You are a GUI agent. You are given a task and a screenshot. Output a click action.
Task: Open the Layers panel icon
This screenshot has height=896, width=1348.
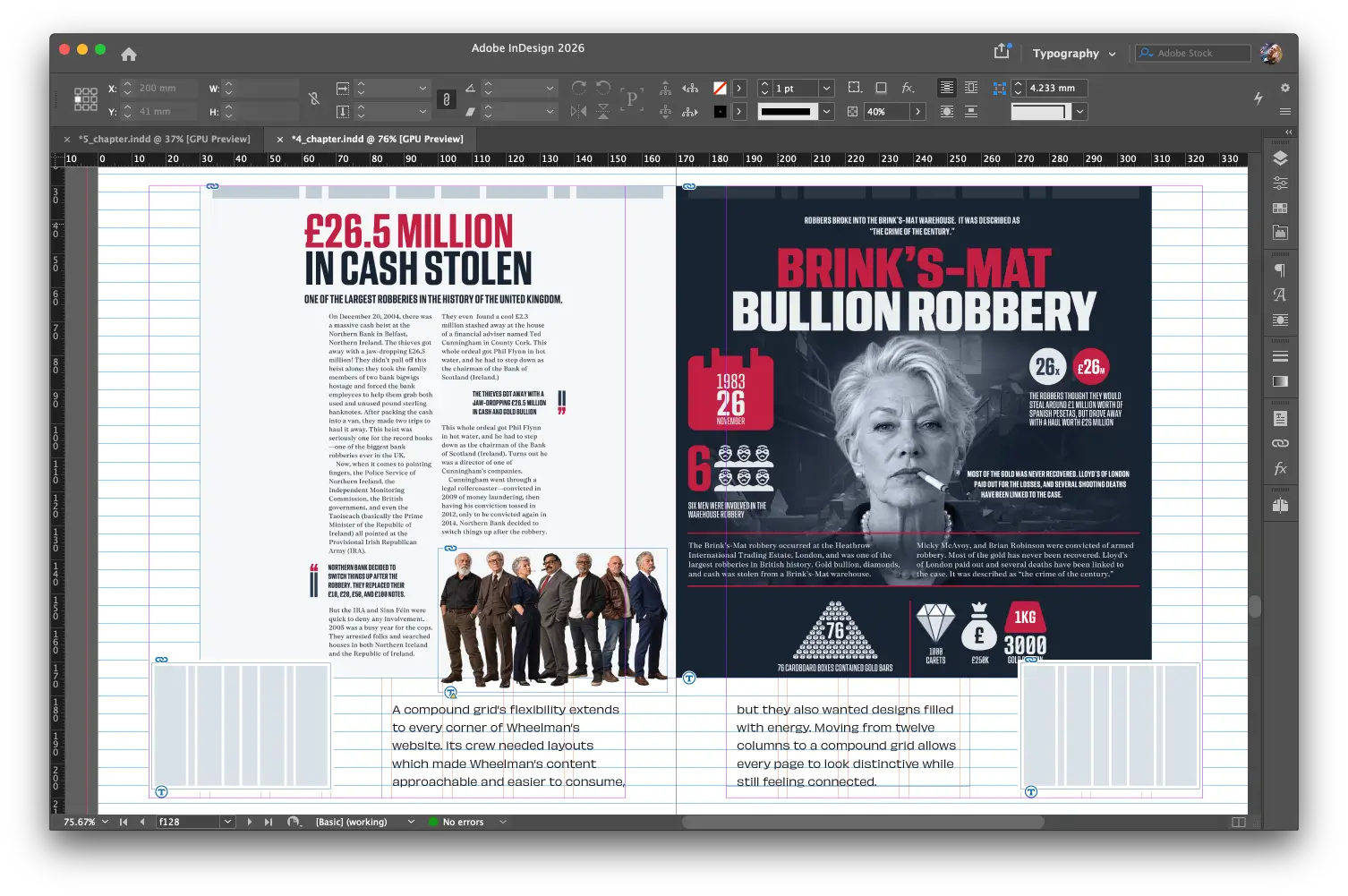[x=1280, y=158]
